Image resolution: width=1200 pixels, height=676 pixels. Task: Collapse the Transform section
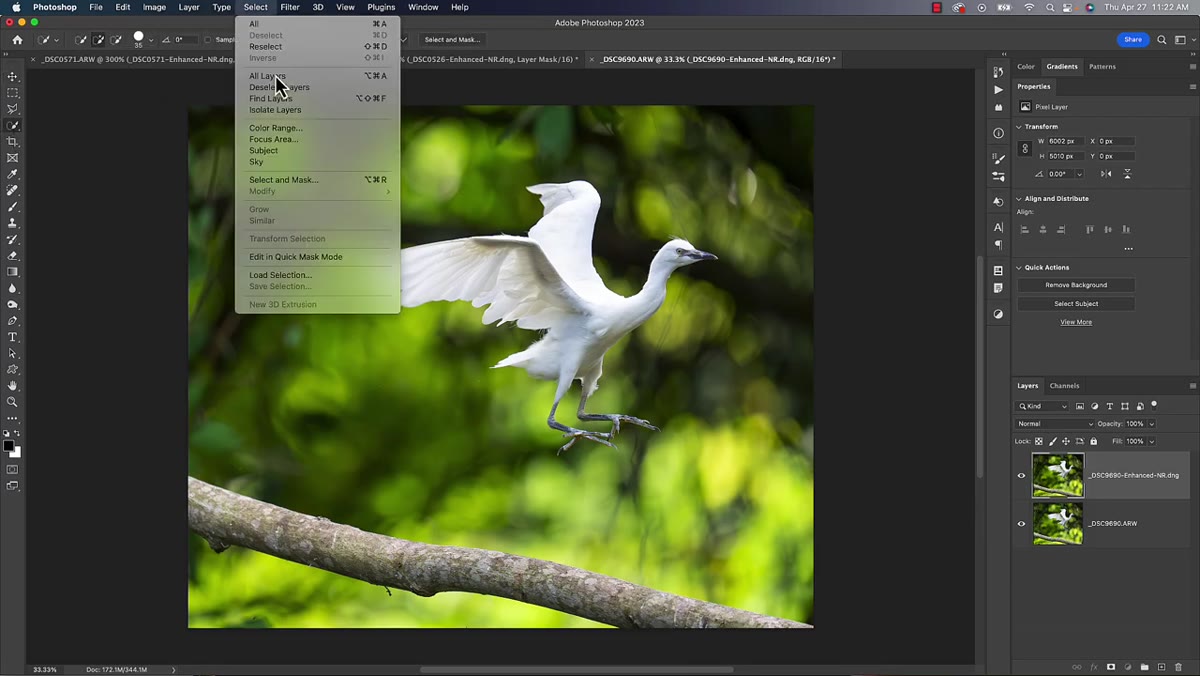pos(1019,127)
